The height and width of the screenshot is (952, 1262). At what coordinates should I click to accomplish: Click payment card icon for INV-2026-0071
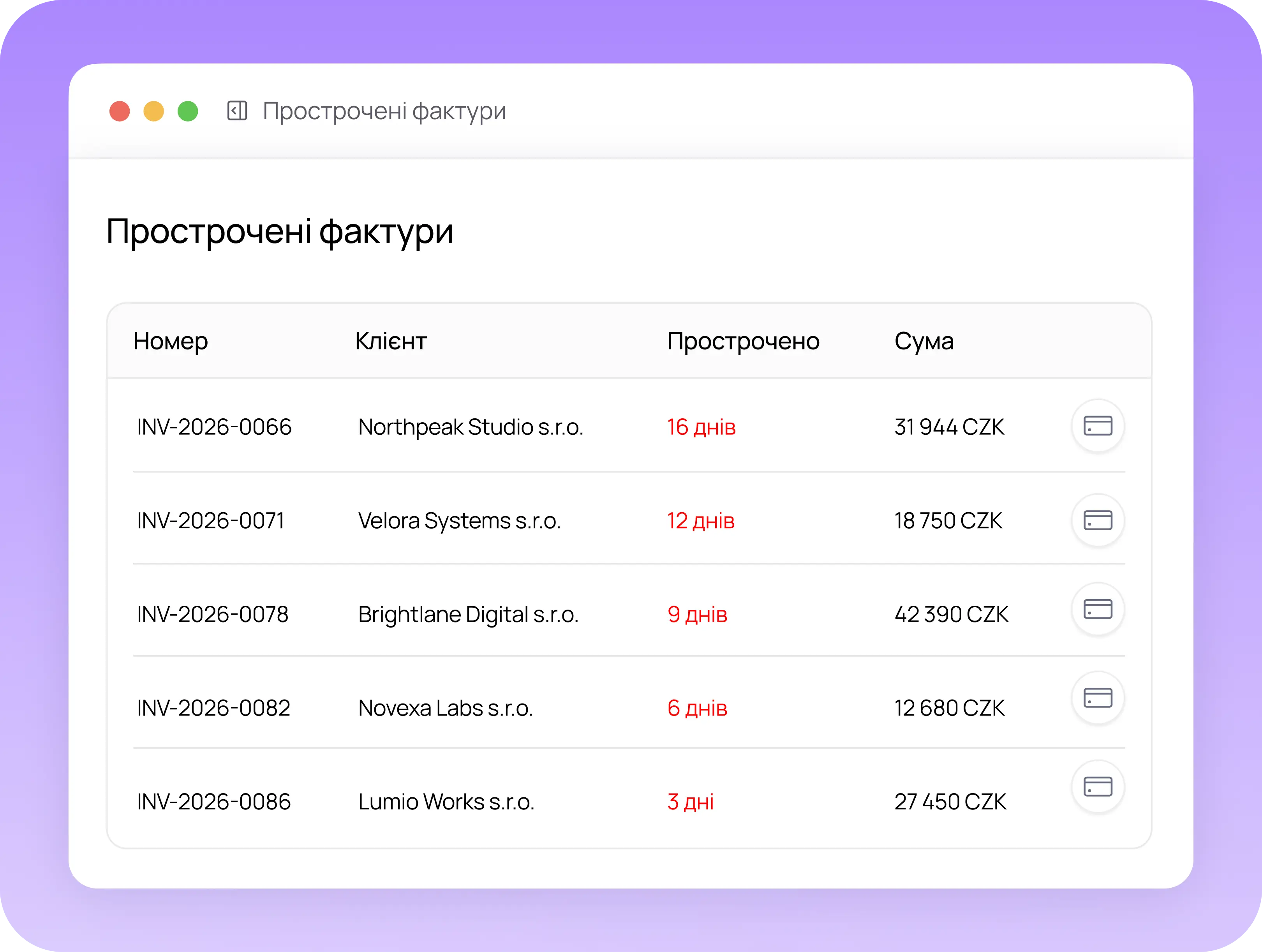(1098, 520)
